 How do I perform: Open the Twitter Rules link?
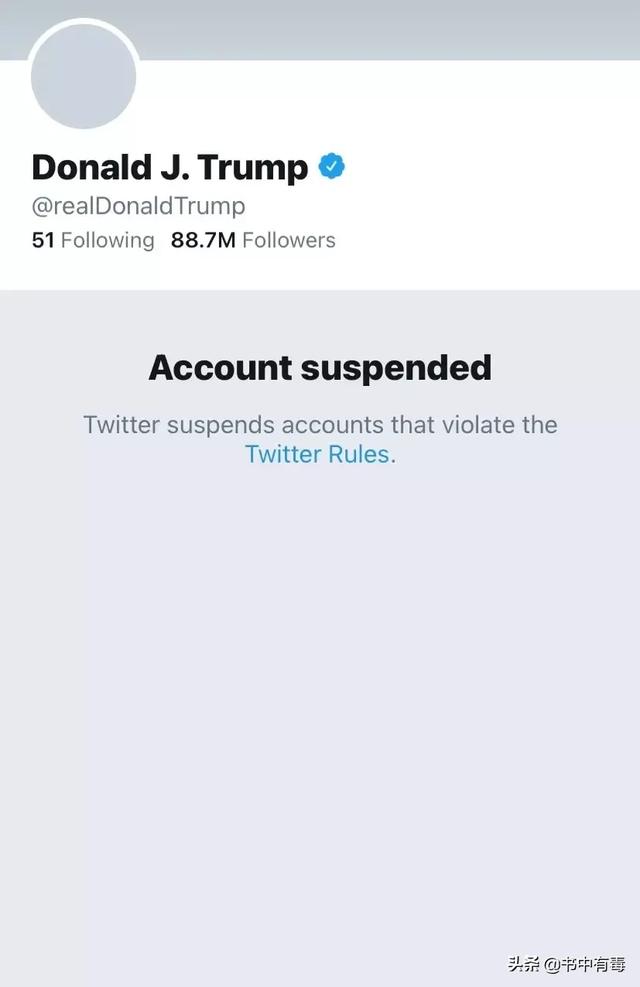coord(317,454)
